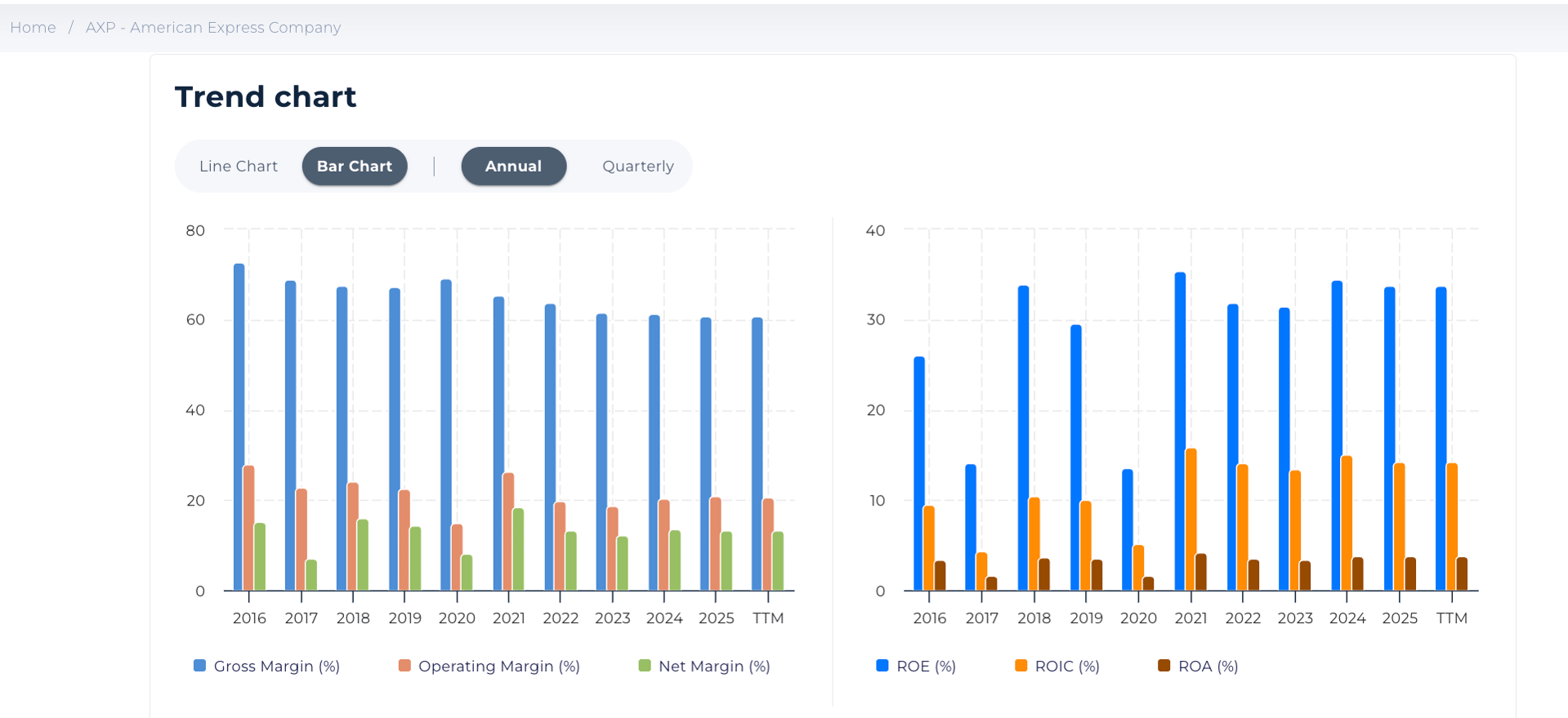Click the TTM Gross Margin bar
The width and height of the screenshot is (1568, 718).
[x=757, y=453]
